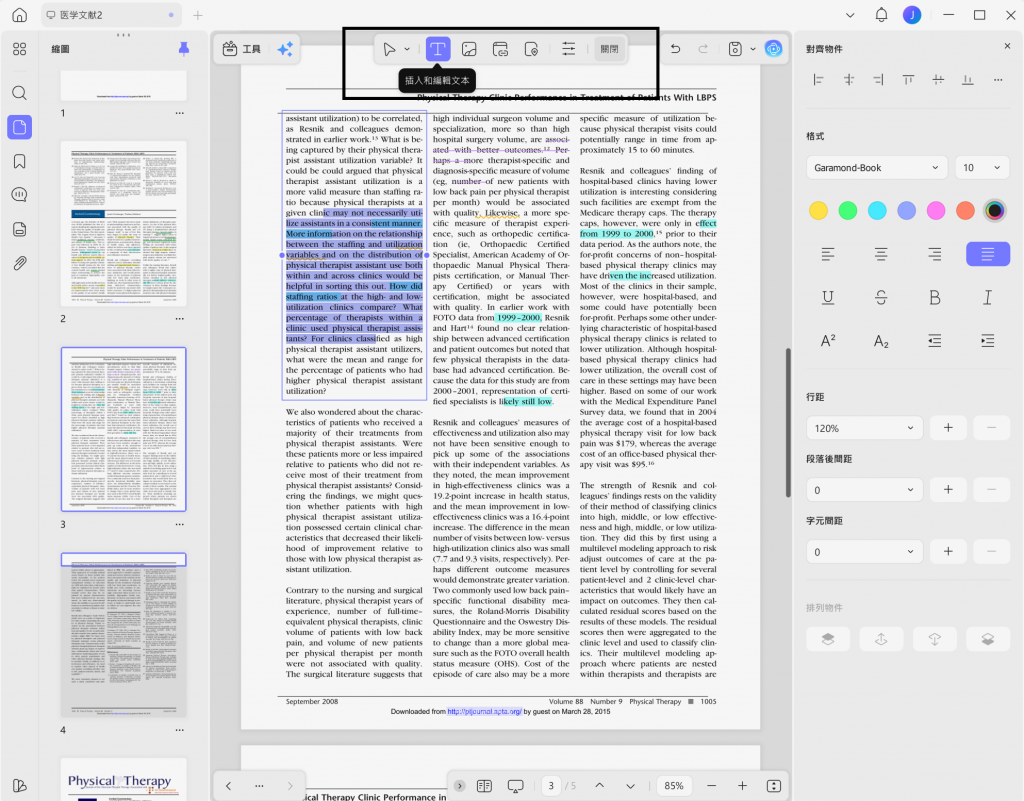Open the comments panel in sidebar
Viewport: 1024px width, 801px height.
tap(20, 195)
